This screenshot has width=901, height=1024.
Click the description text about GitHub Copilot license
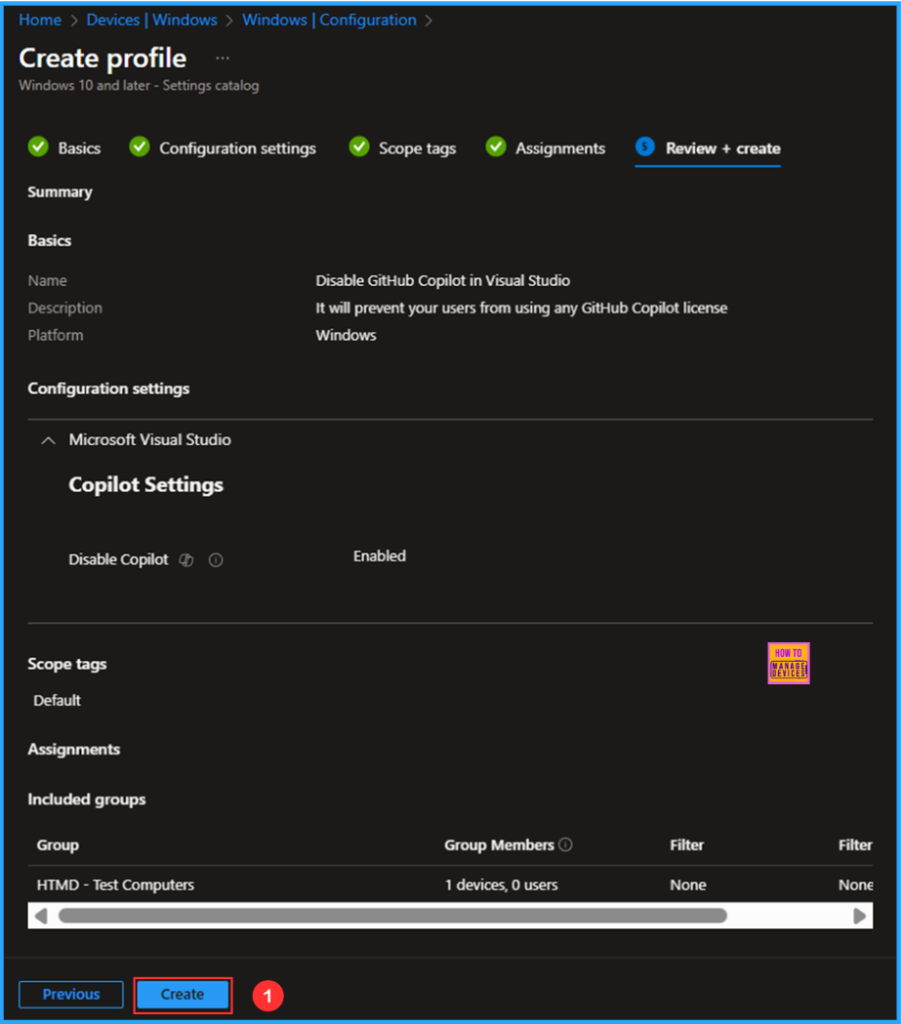tap(522, 308)
